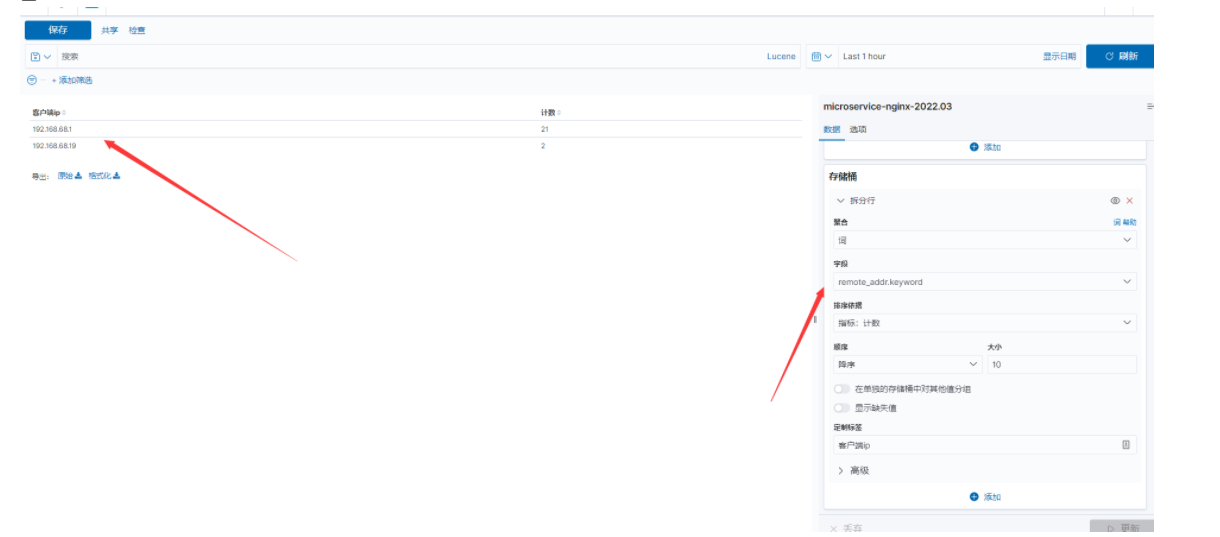Image resolution: width=1220 pixels, height=537 pixels.
Task: Expand the 高级 advanced section
Action: [853, 470]
